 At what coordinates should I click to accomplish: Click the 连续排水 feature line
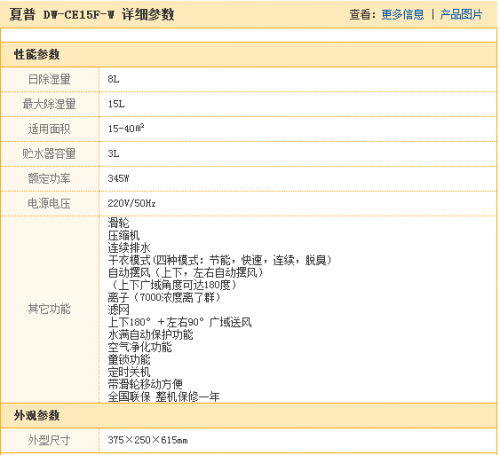129,248
